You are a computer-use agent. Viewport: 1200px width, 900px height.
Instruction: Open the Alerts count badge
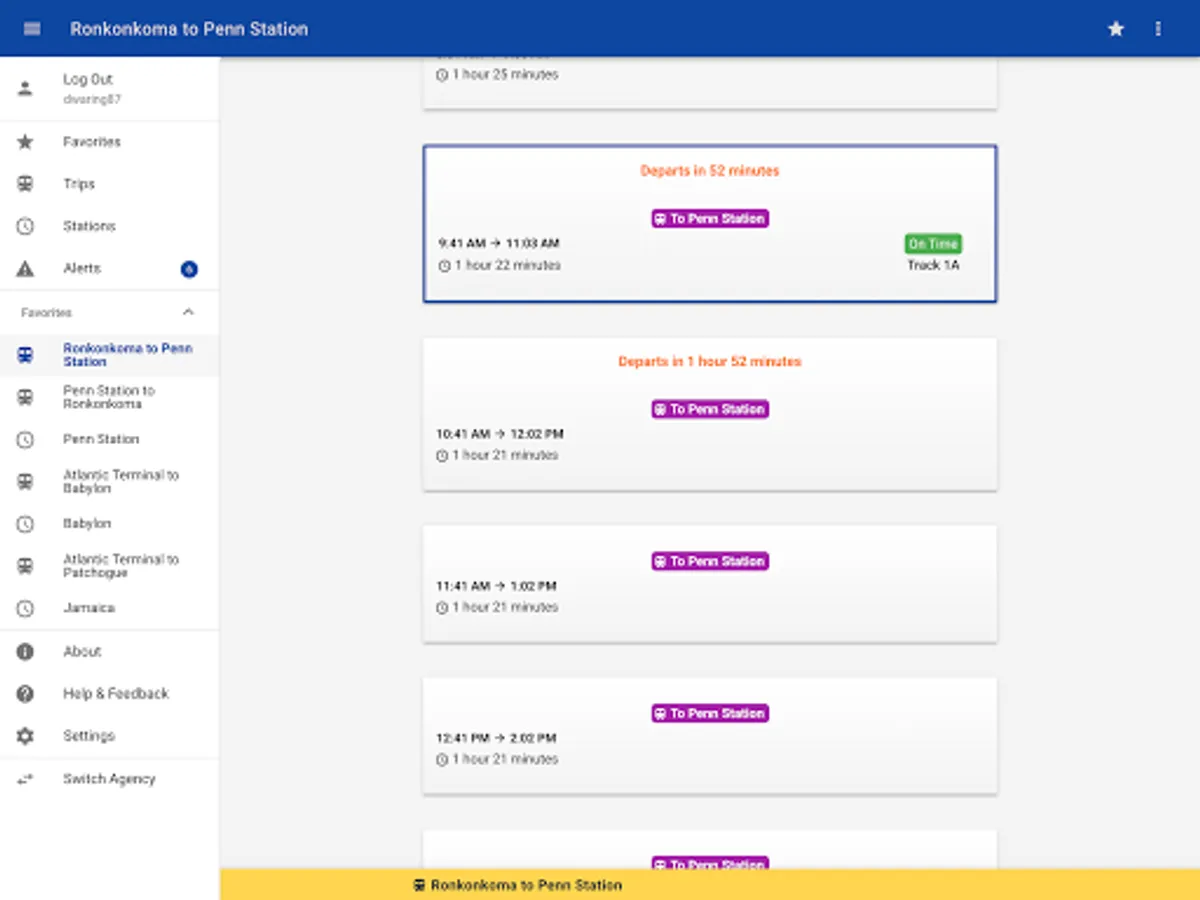tap(189, 268)
